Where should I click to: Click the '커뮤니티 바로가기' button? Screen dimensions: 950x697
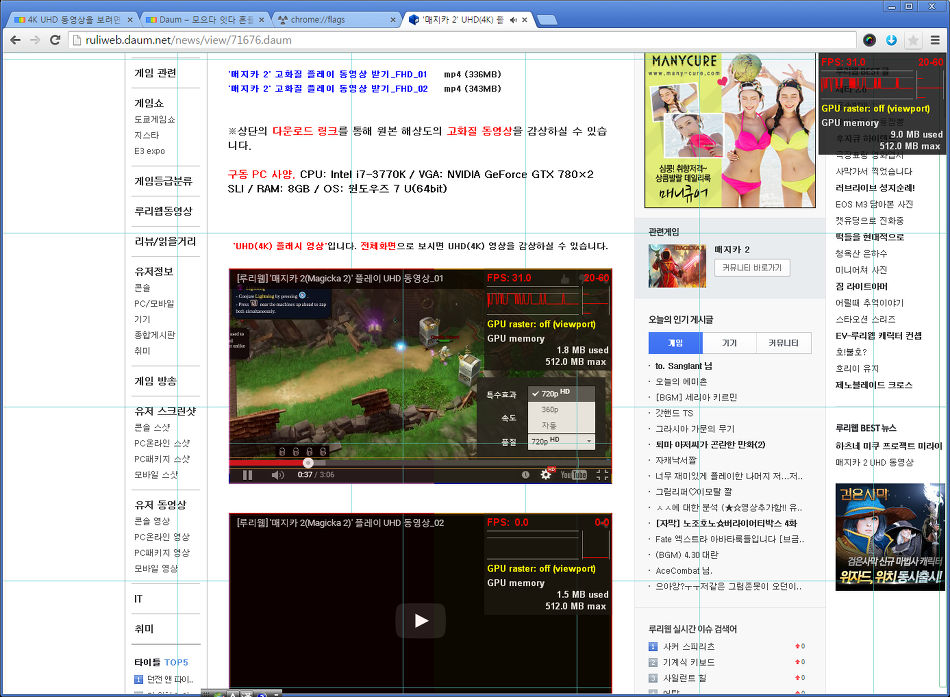click(752, 267)
